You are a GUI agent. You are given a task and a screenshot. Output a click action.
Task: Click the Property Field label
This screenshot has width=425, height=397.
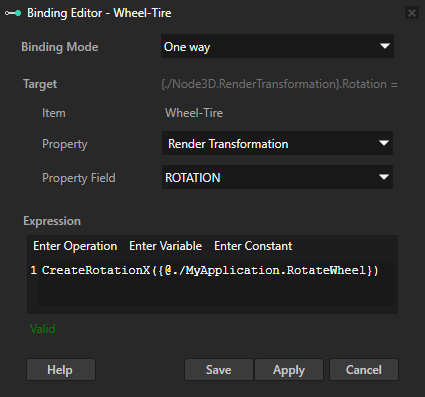(79, 178)
